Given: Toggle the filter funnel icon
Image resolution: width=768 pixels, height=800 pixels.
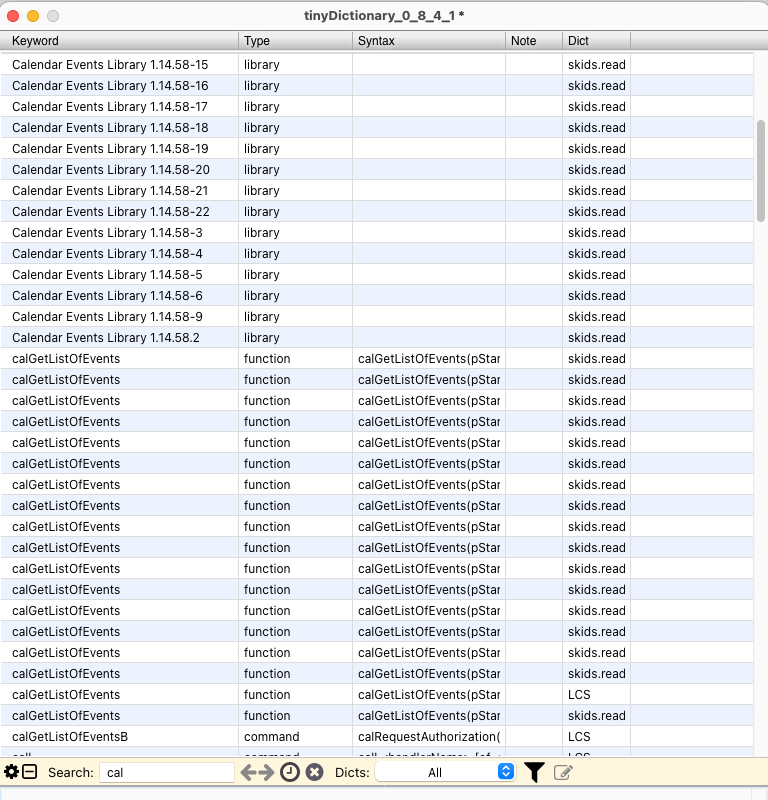Looking at the screenshot, I should click(x=535, y=772).
